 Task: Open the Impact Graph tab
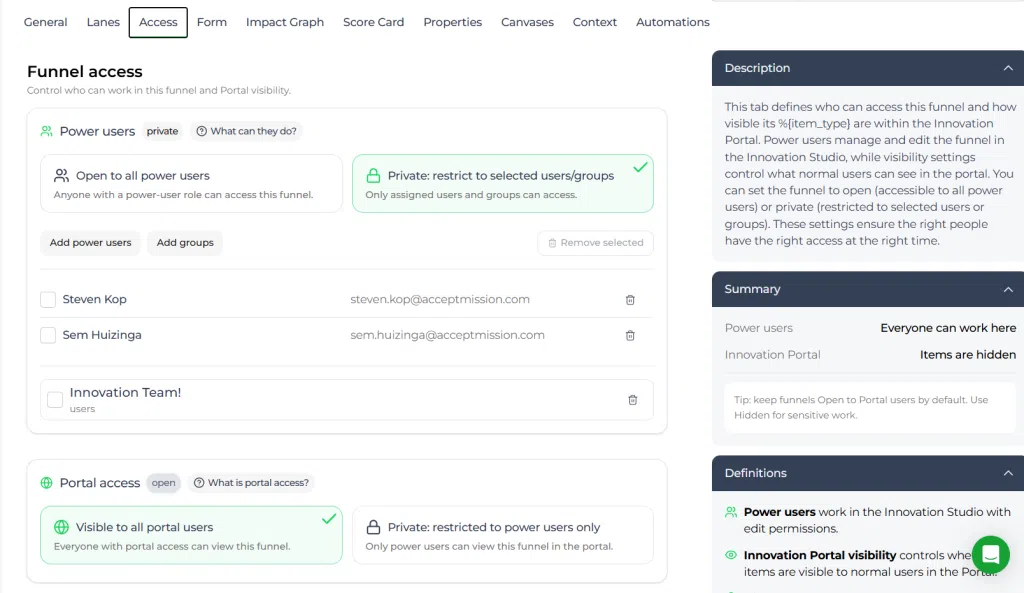pos(285,22)
